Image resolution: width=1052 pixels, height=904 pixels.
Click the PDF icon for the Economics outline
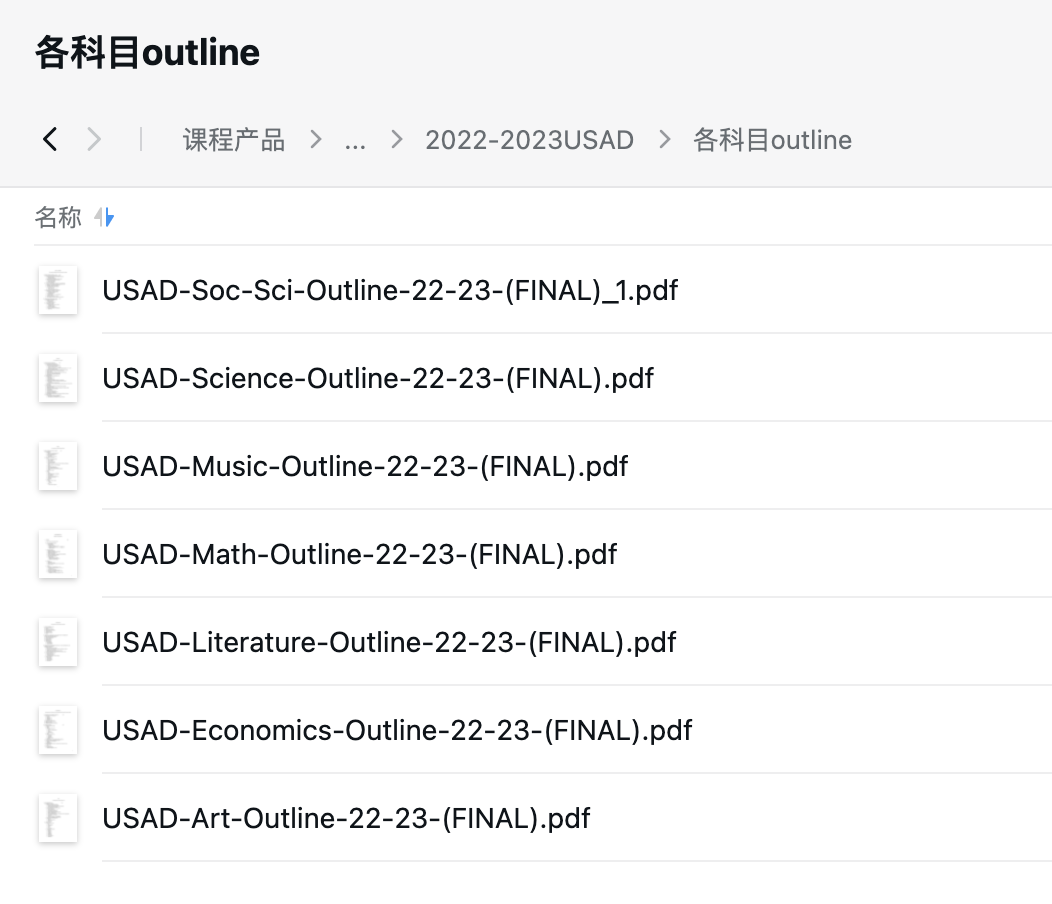pyautogui.click(x=58, y=730)
